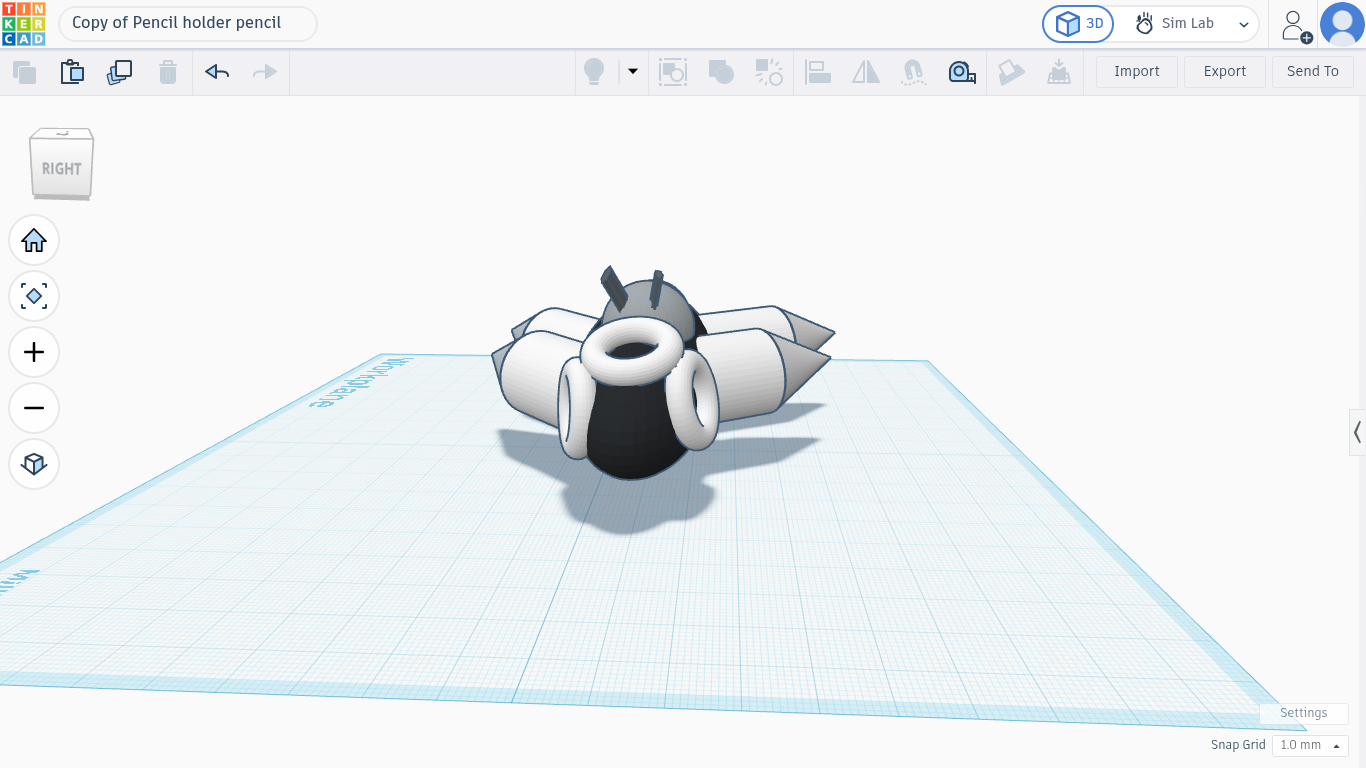
Task: Open the Snap Grid 1.0 mm dropdown
Action: (1310, 745)
